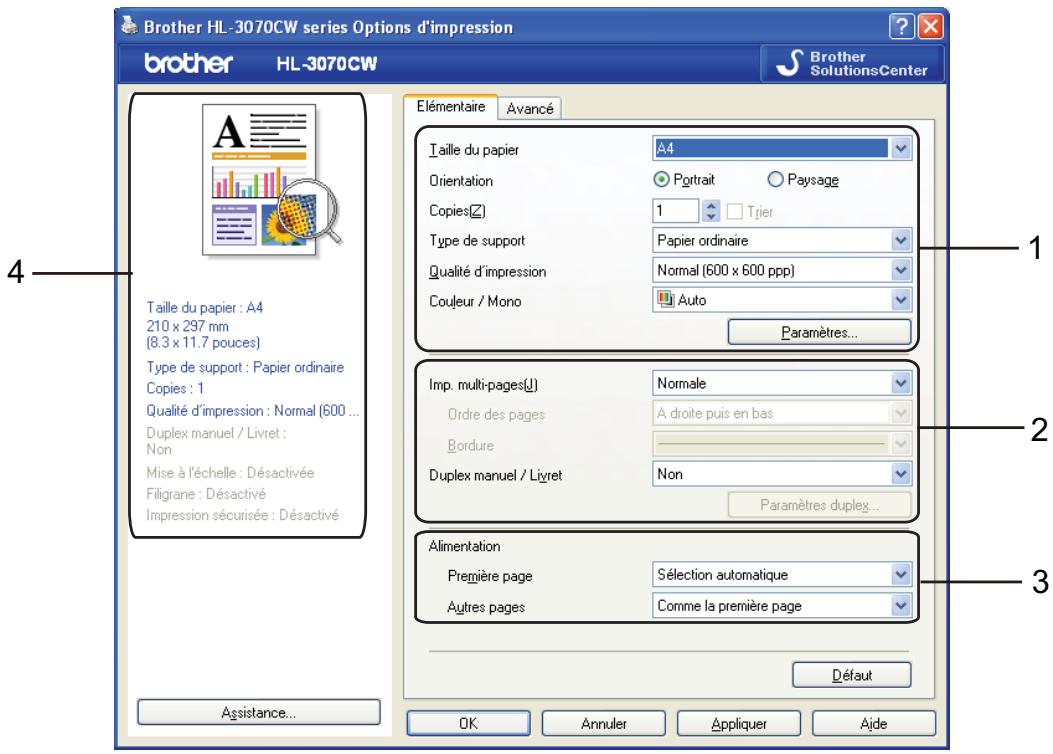Click the Aide button
Image resolution: width=1053 pixels, height=754 pixels.
(x=874, y=723)
